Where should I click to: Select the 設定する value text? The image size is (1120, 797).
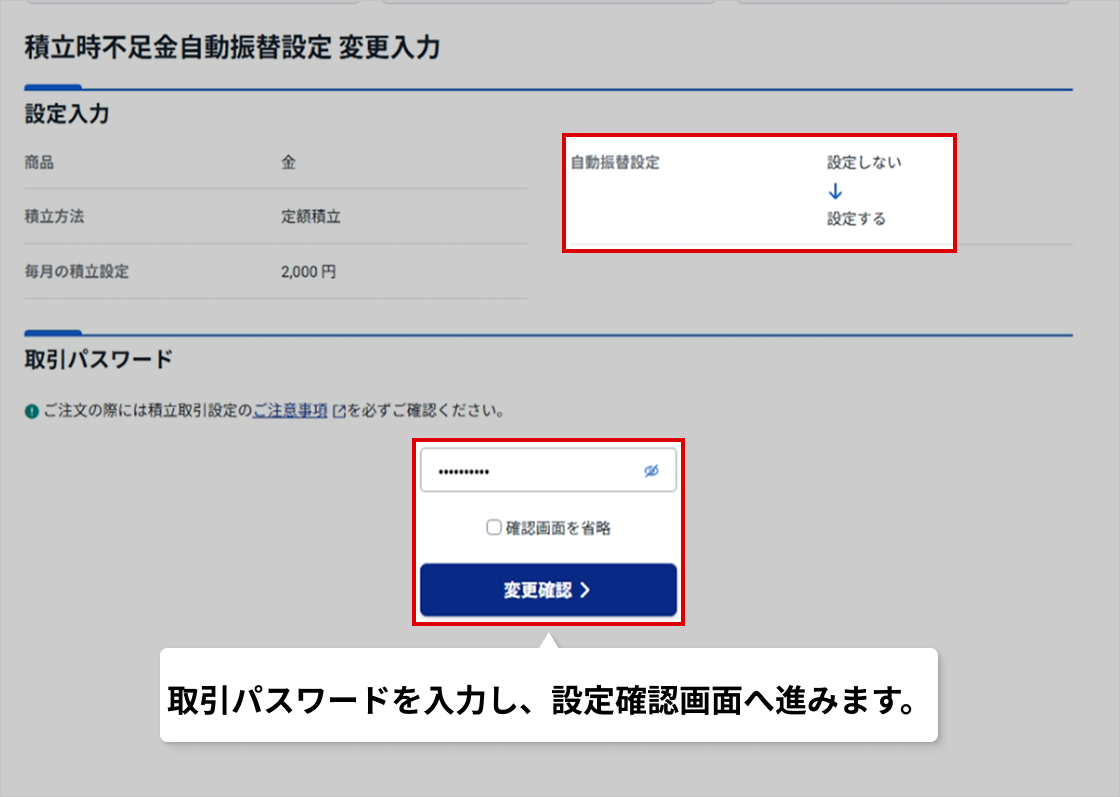tap(856, 219)
